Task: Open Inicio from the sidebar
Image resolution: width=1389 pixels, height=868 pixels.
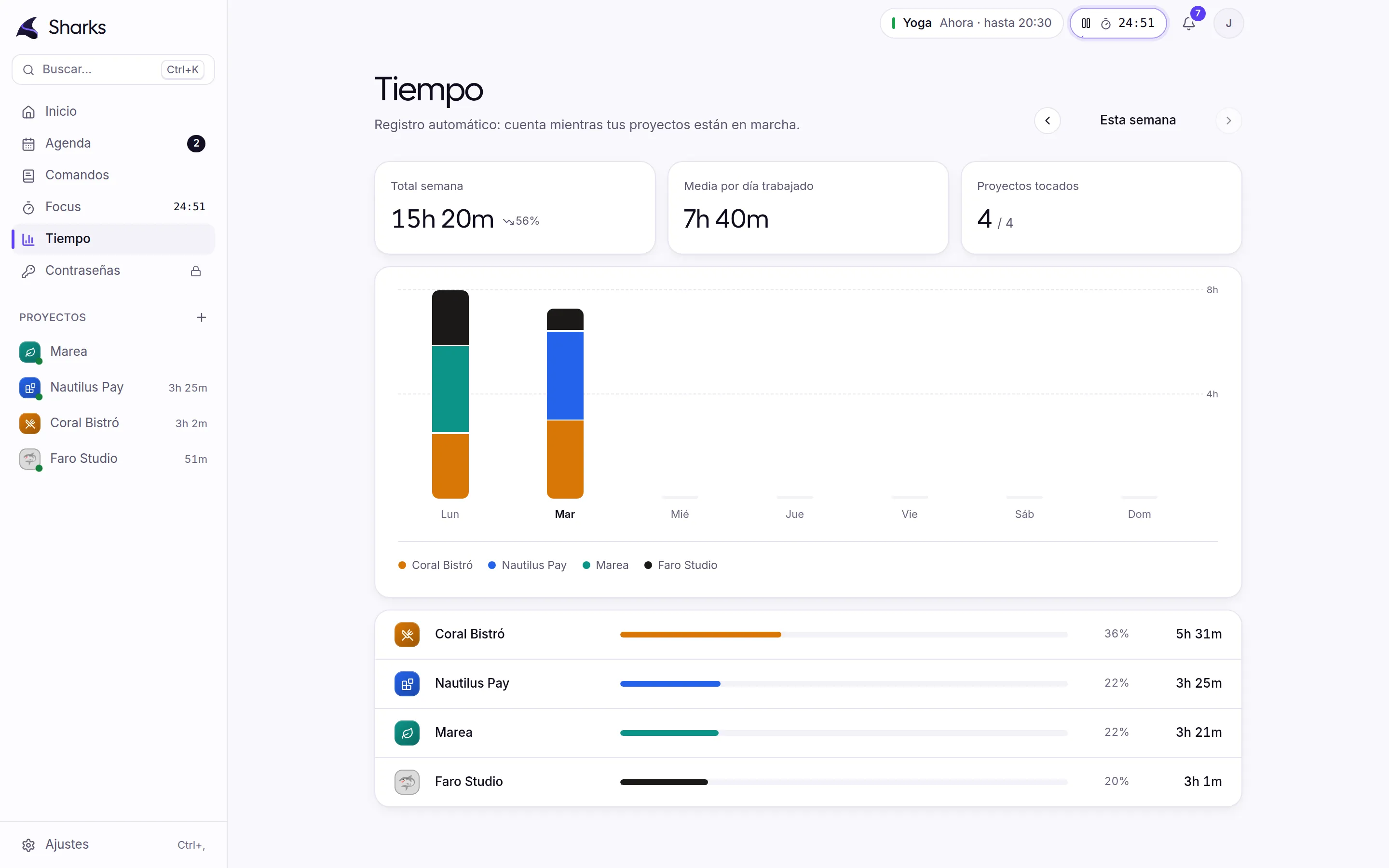Action: 113,111
